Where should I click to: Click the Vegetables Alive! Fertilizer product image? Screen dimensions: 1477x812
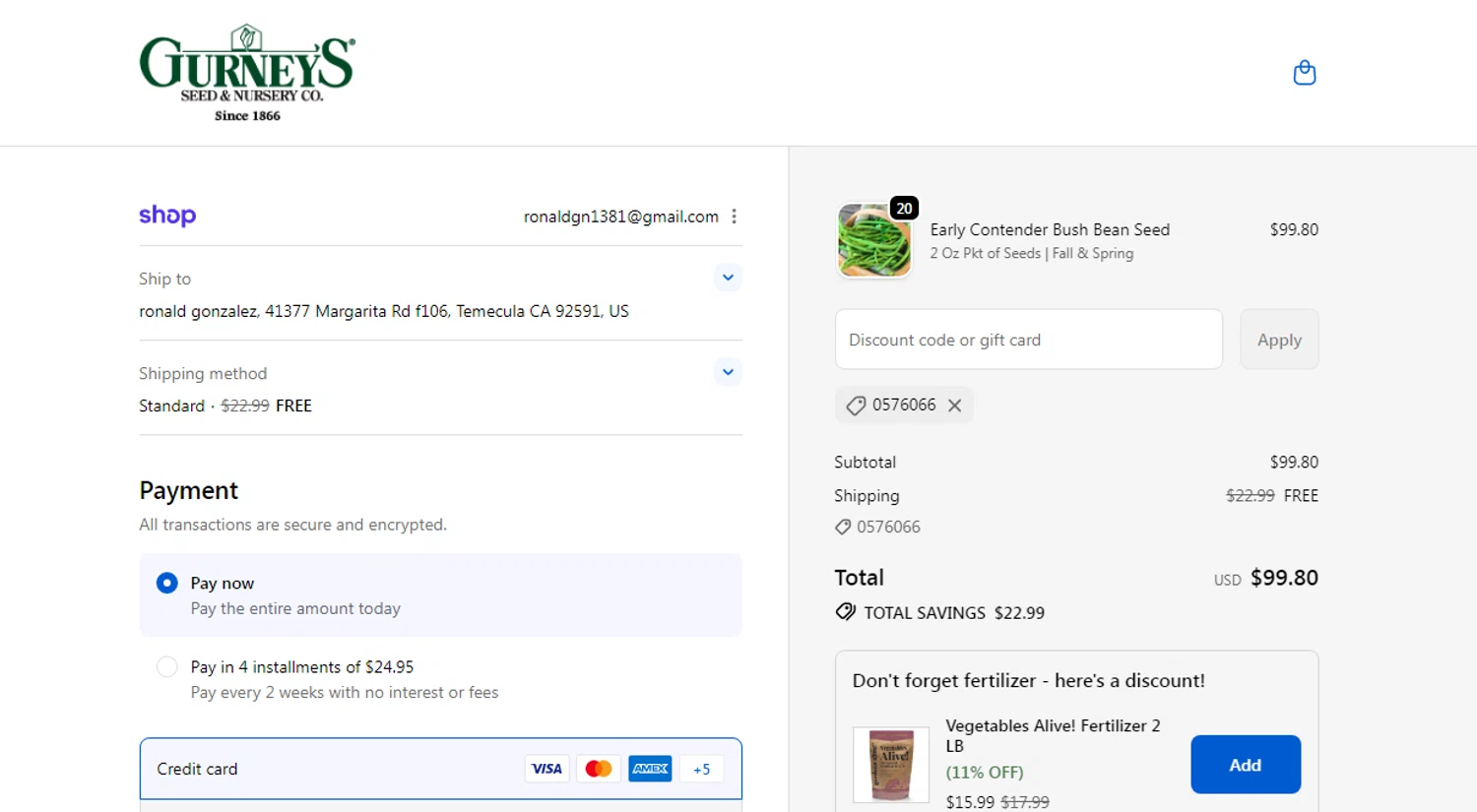pos(890,765)
